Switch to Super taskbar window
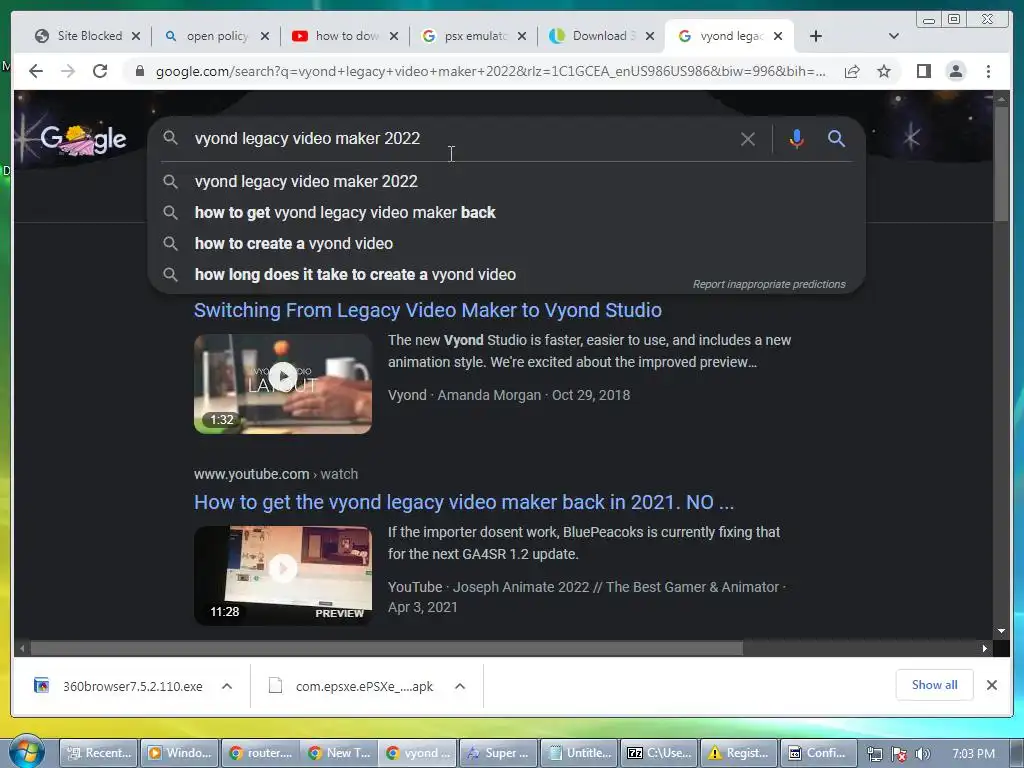 pos(499,753)
